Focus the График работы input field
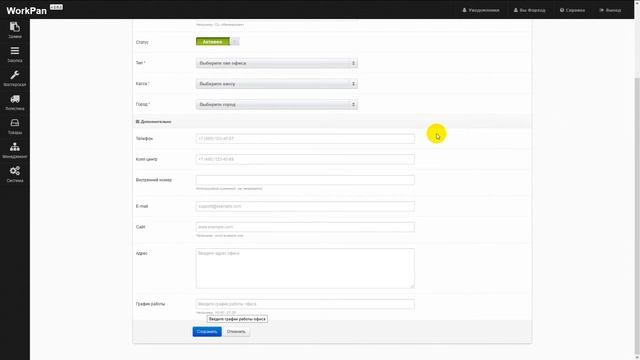Screen dimensions: 640x360 point(305,304)
